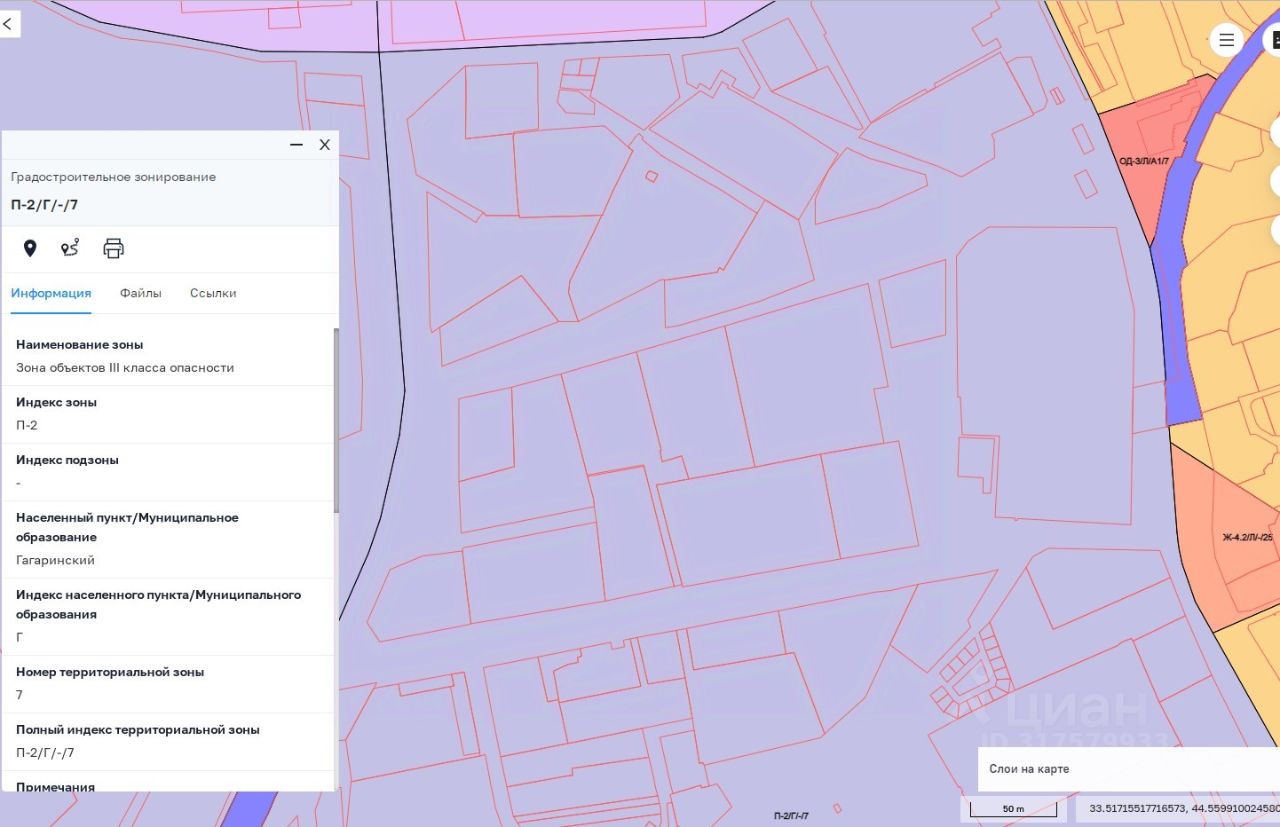Click the Примечания label
Screen dimensions: 1280x827
click(56, 787)
